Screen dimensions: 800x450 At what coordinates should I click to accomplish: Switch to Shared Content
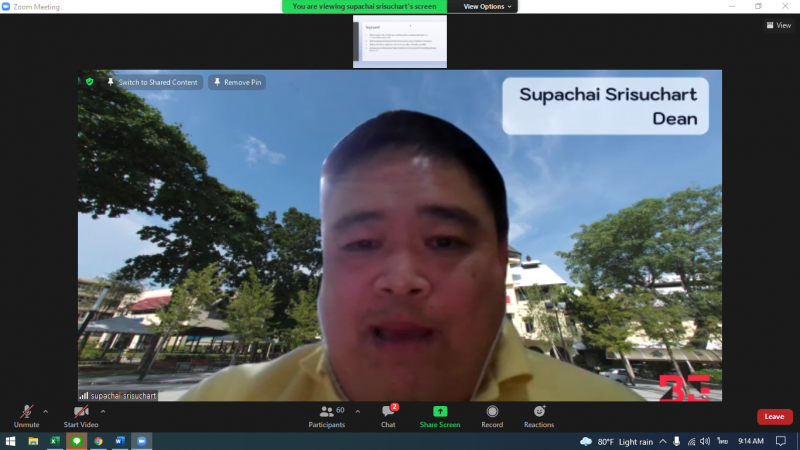[x=152, y=82]
